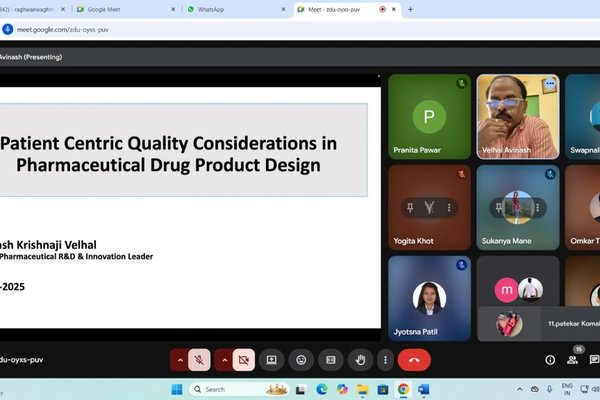Click the present screen icon
The image size is (600, 400).
(271, 359)
